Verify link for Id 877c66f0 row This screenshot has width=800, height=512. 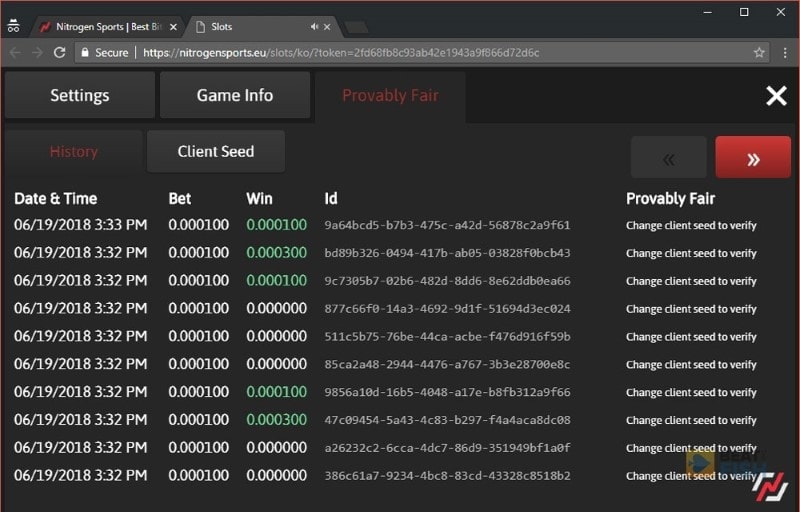691,309
